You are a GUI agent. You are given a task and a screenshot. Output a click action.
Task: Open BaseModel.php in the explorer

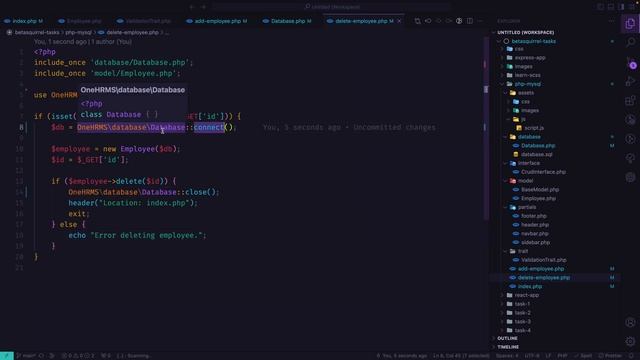click(x=540, y=190)
